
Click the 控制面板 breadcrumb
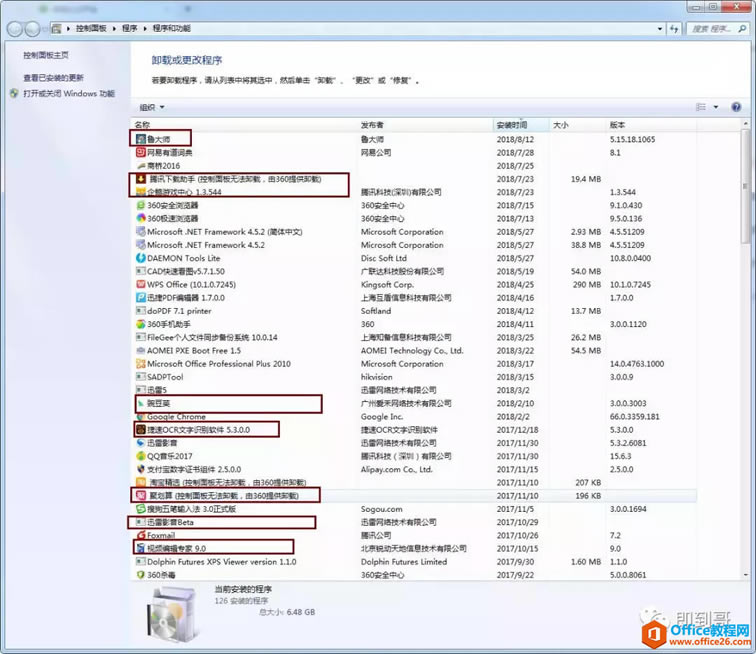91,28
